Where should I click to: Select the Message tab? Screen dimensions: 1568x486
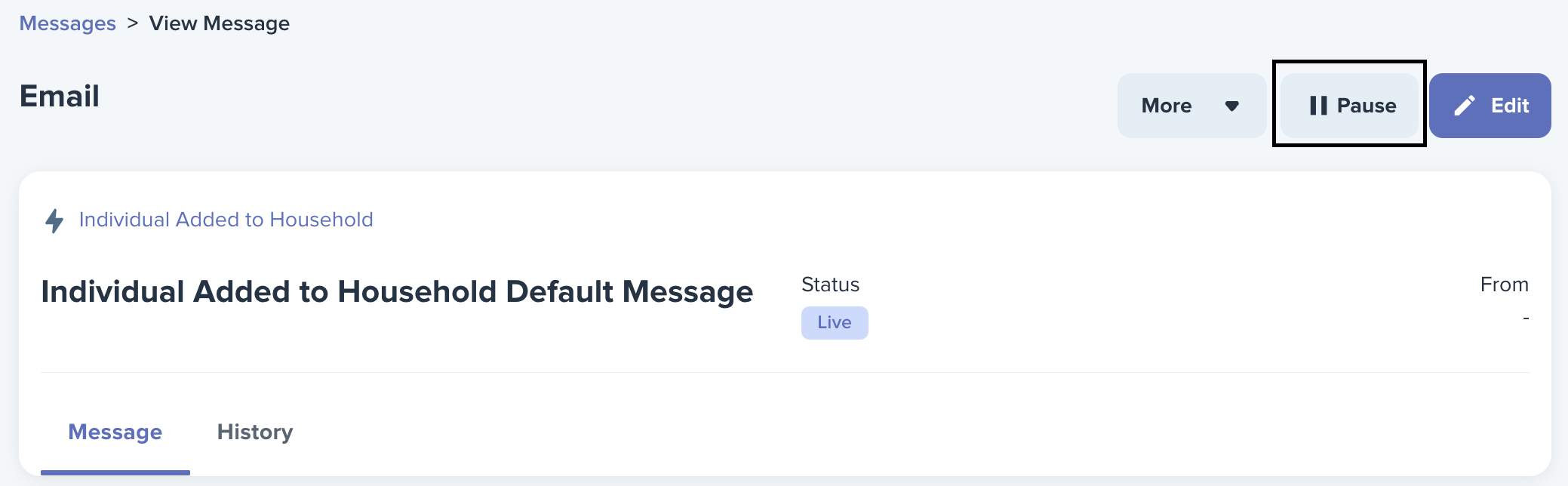point(115,432)
